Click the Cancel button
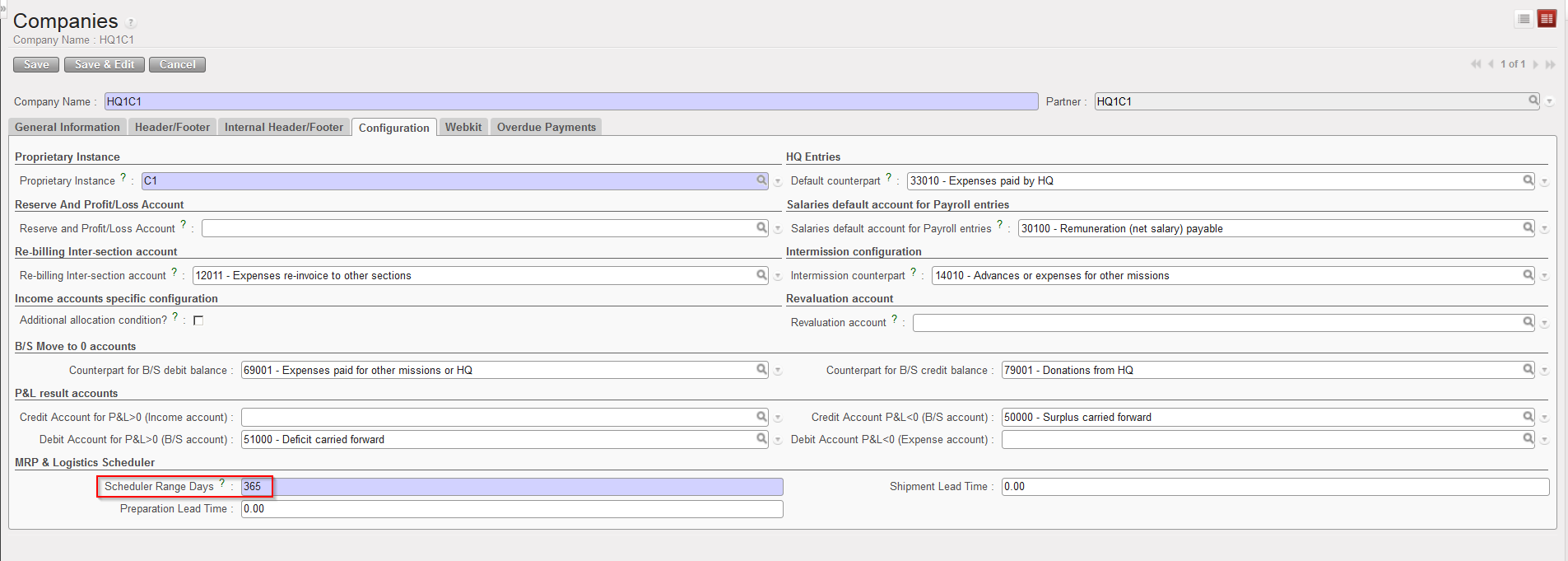Viewport: 1568px width, 561px height. pos(177,64)
